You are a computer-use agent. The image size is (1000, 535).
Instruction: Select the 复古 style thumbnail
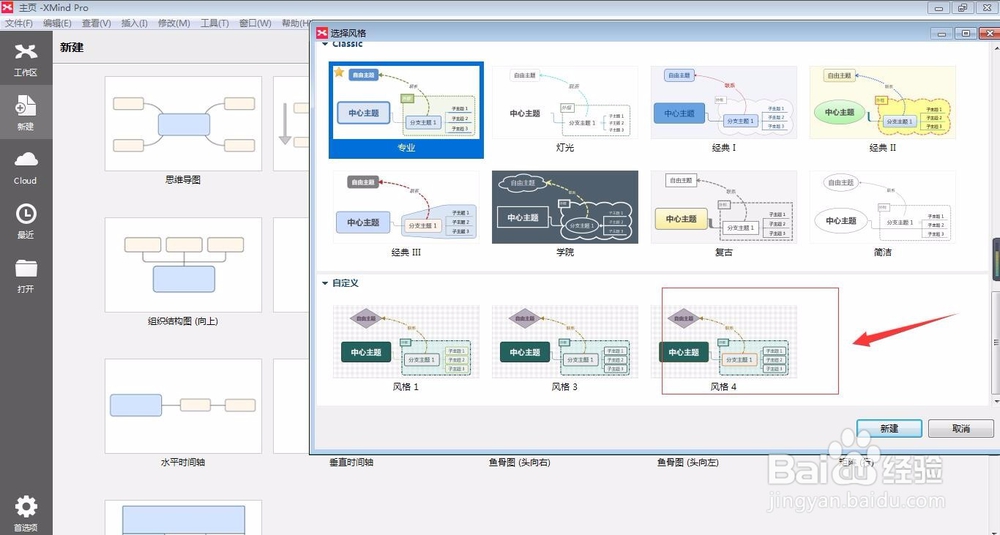point(723,207)
